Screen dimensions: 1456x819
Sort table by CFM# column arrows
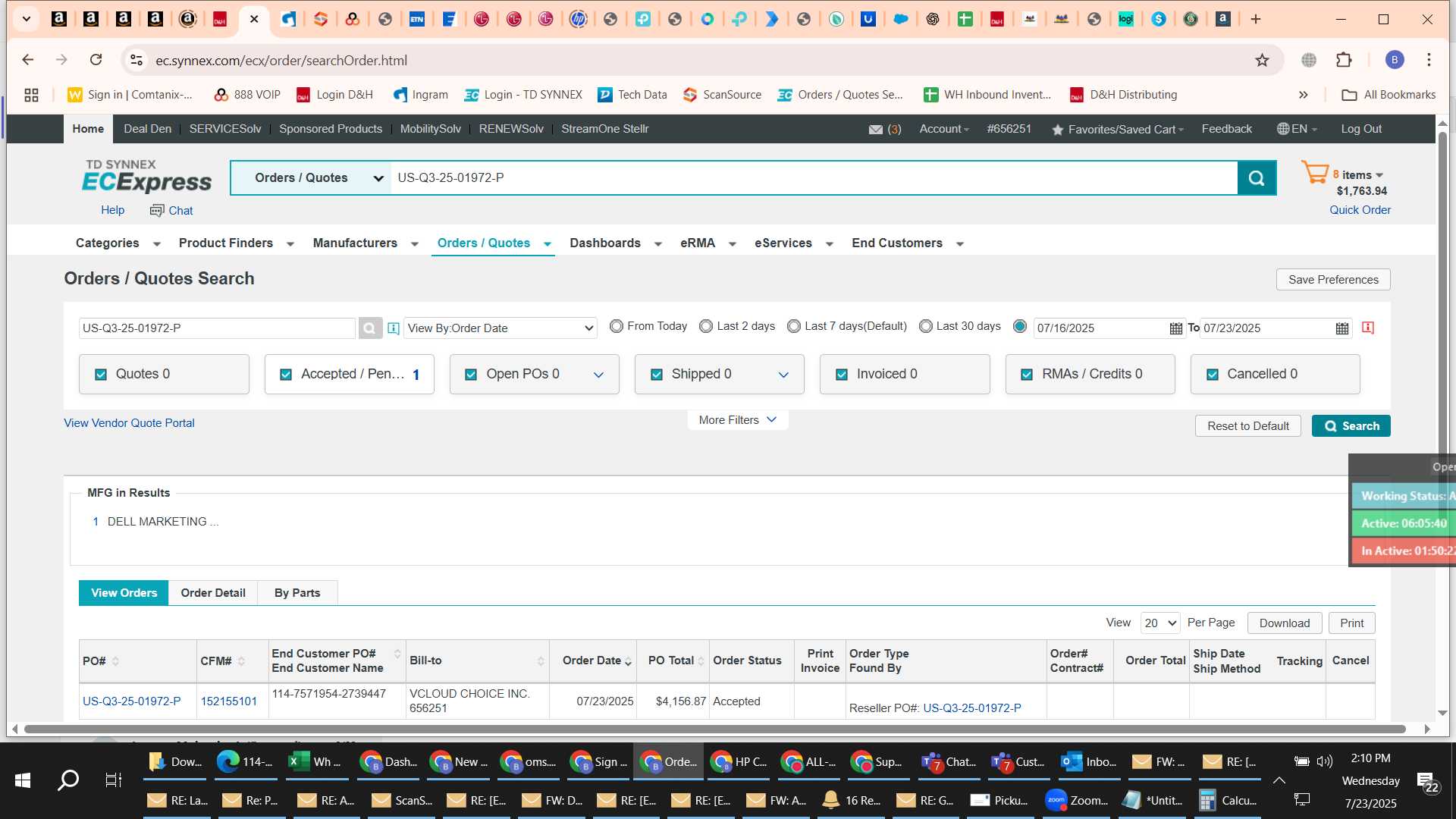pos(241,661)
